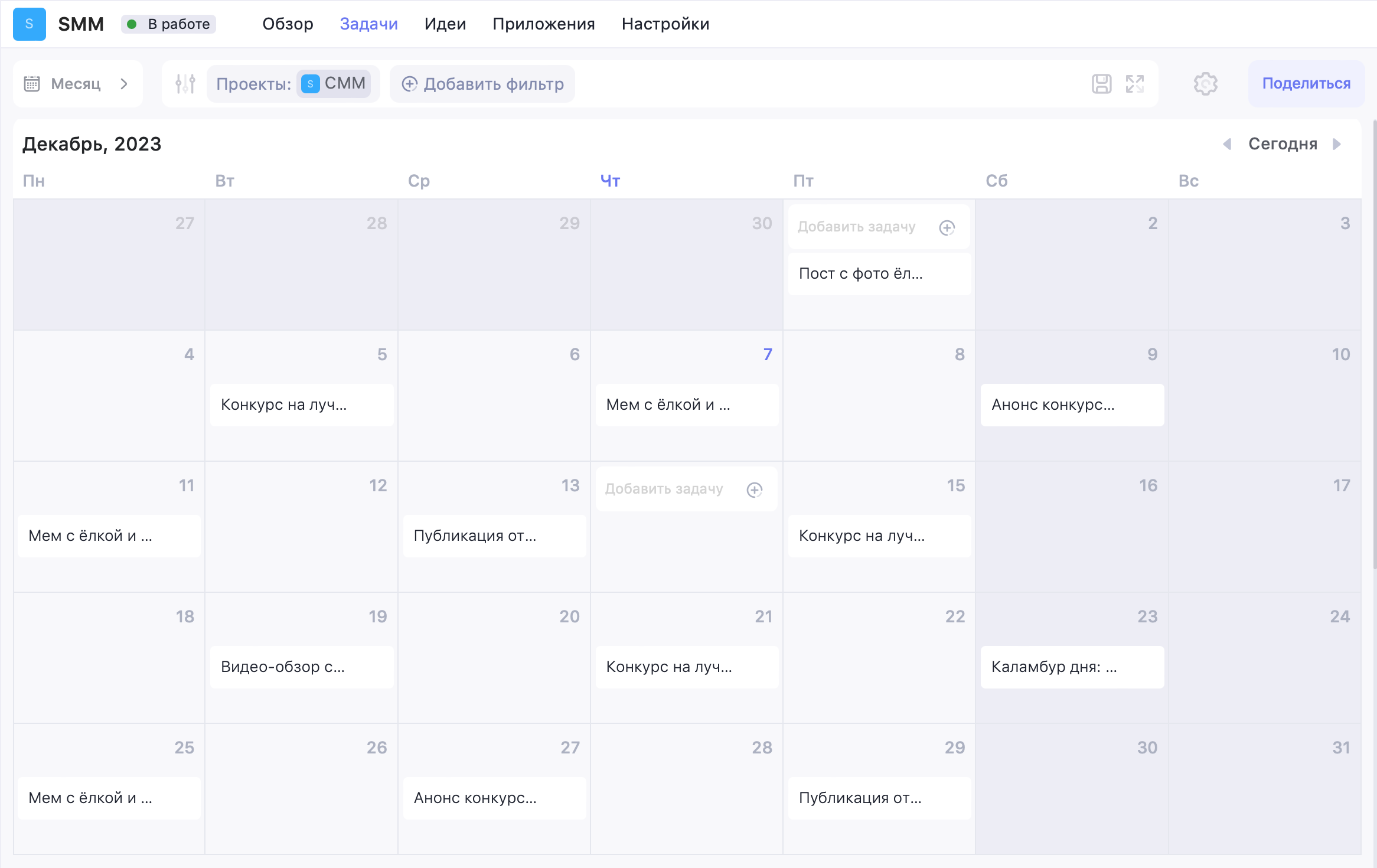Click Добавить фильтр button

(482, 84)
